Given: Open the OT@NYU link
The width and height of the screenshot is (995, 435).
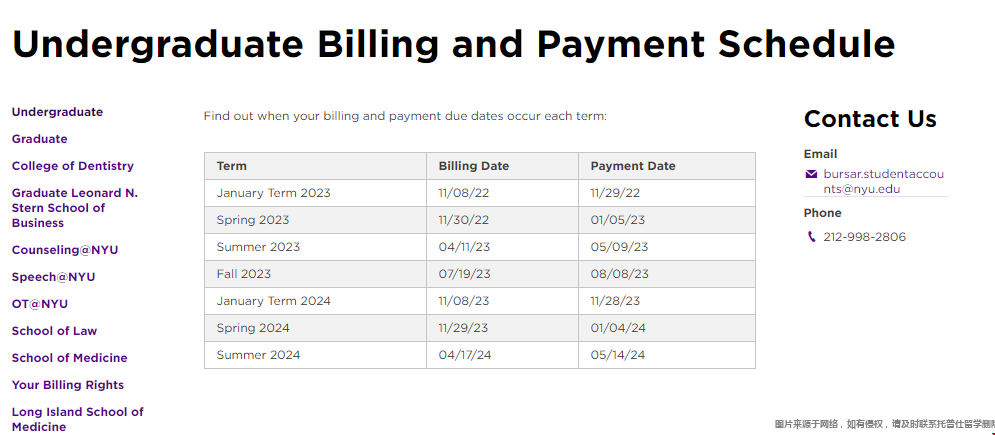Looking at the screenshot, I should 40,304.
